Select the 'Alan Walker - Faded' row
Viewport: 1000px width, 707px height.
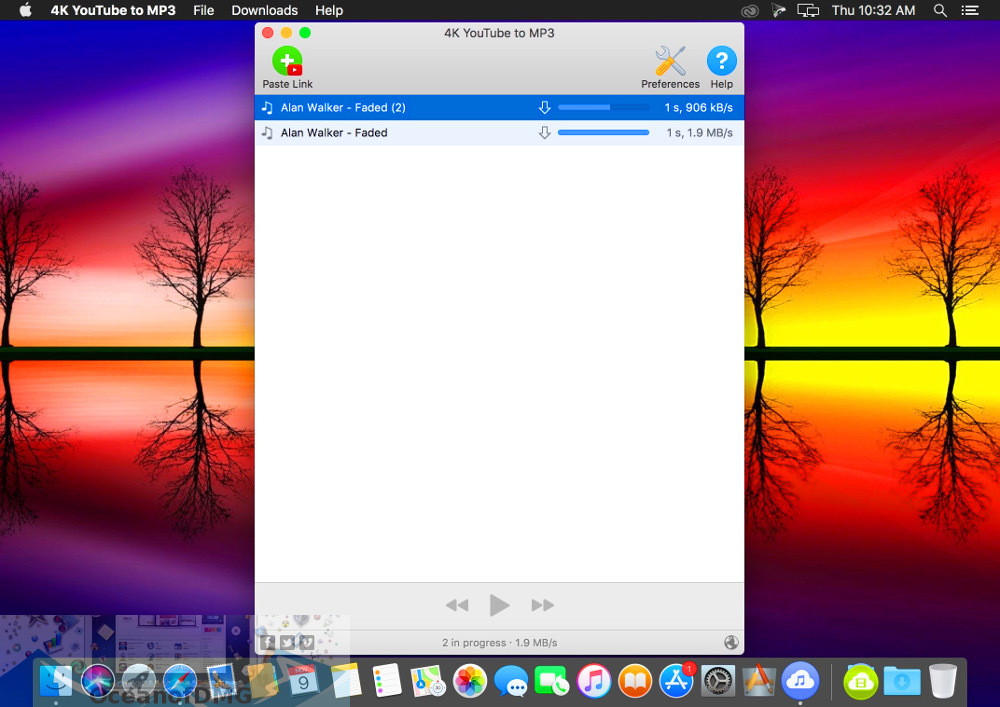pyautogui.click(x=499, y=133)
